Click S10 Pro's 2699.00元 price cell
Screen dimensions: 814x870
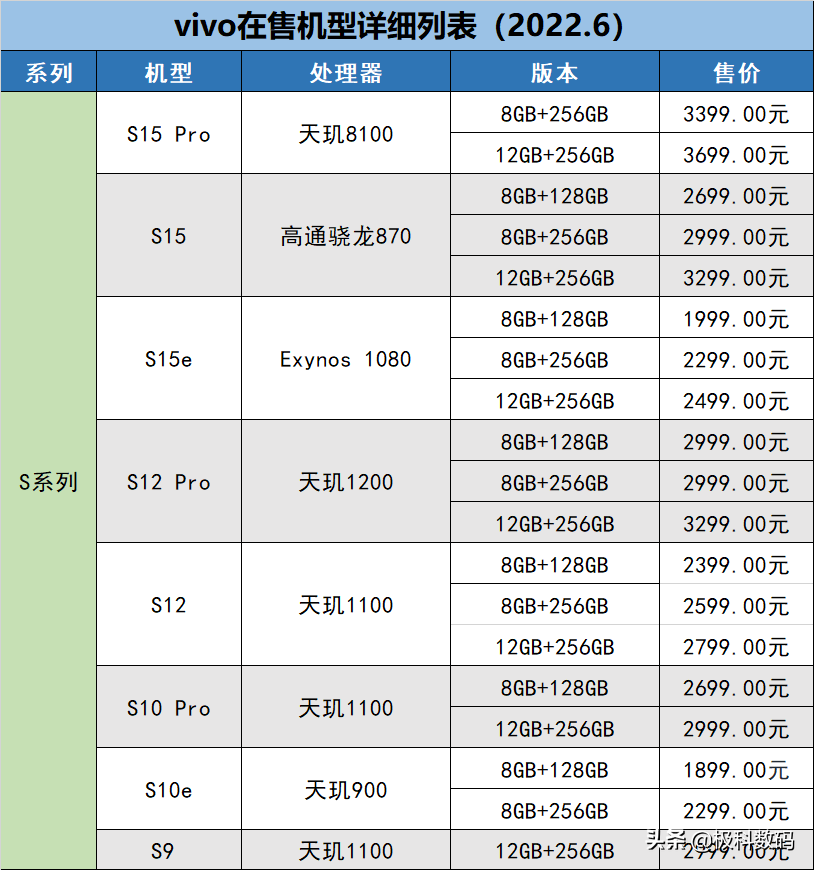click(x=737, y=687)
